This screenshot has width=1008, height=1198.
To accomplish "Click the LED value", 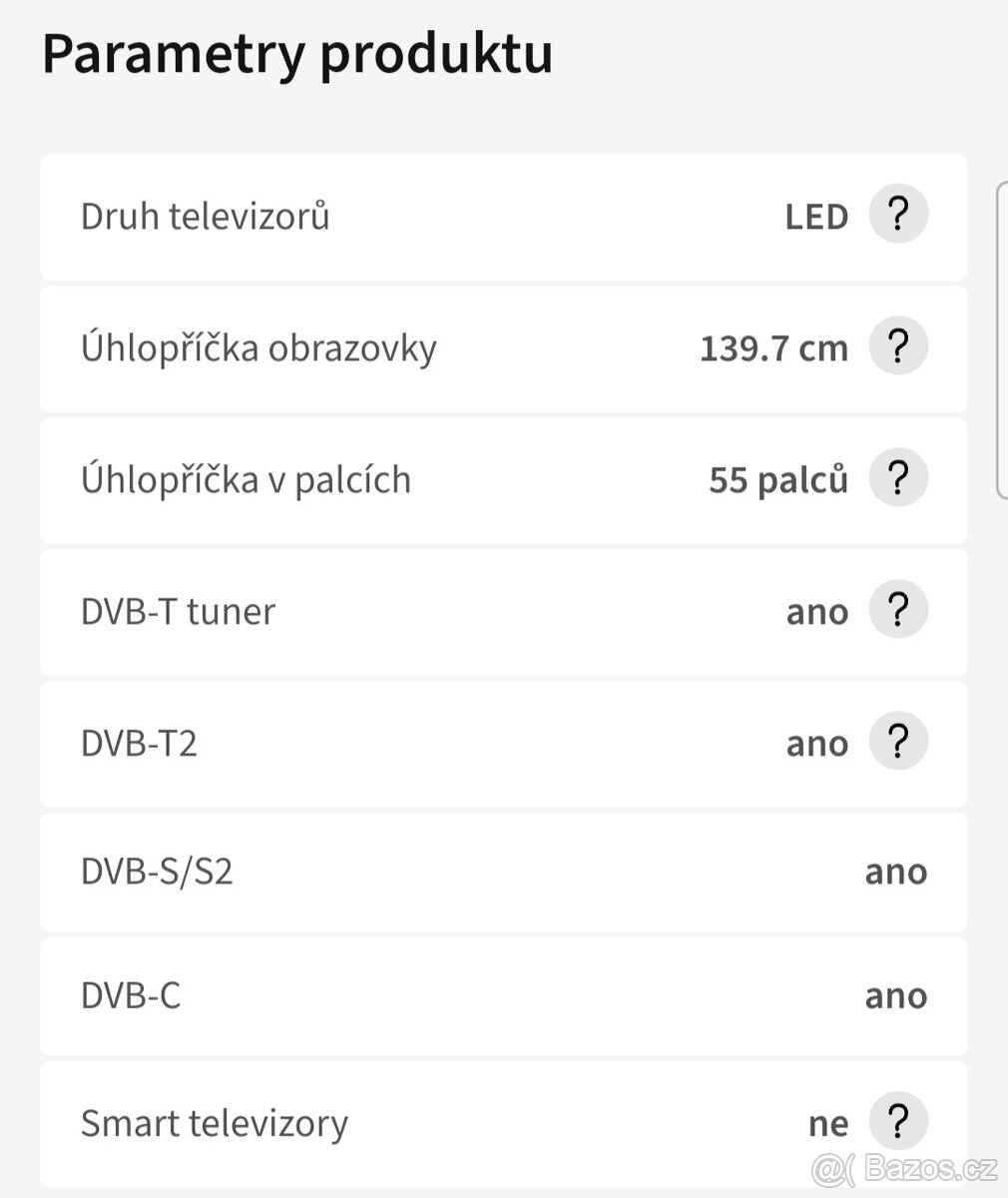I will (x=816, y=217).
